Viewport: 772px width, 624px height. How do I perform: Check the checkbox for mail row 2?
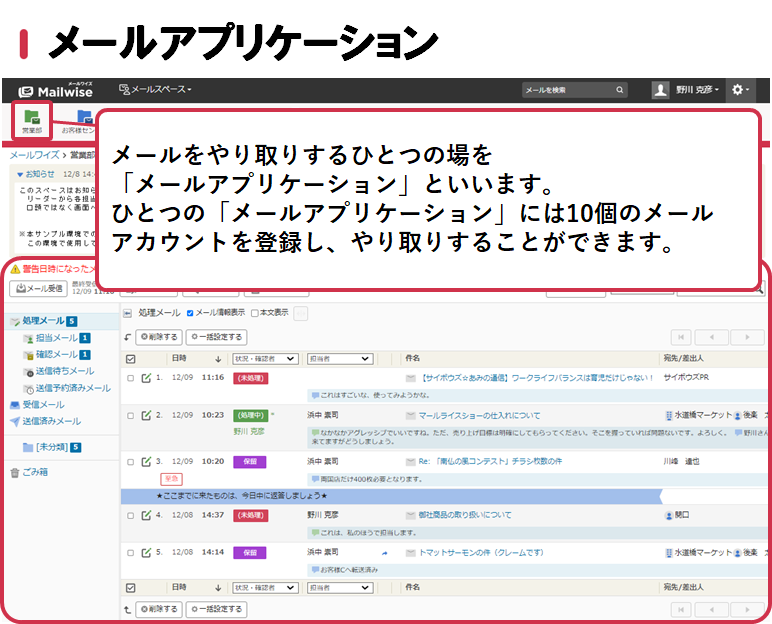(x=130, y=415)
